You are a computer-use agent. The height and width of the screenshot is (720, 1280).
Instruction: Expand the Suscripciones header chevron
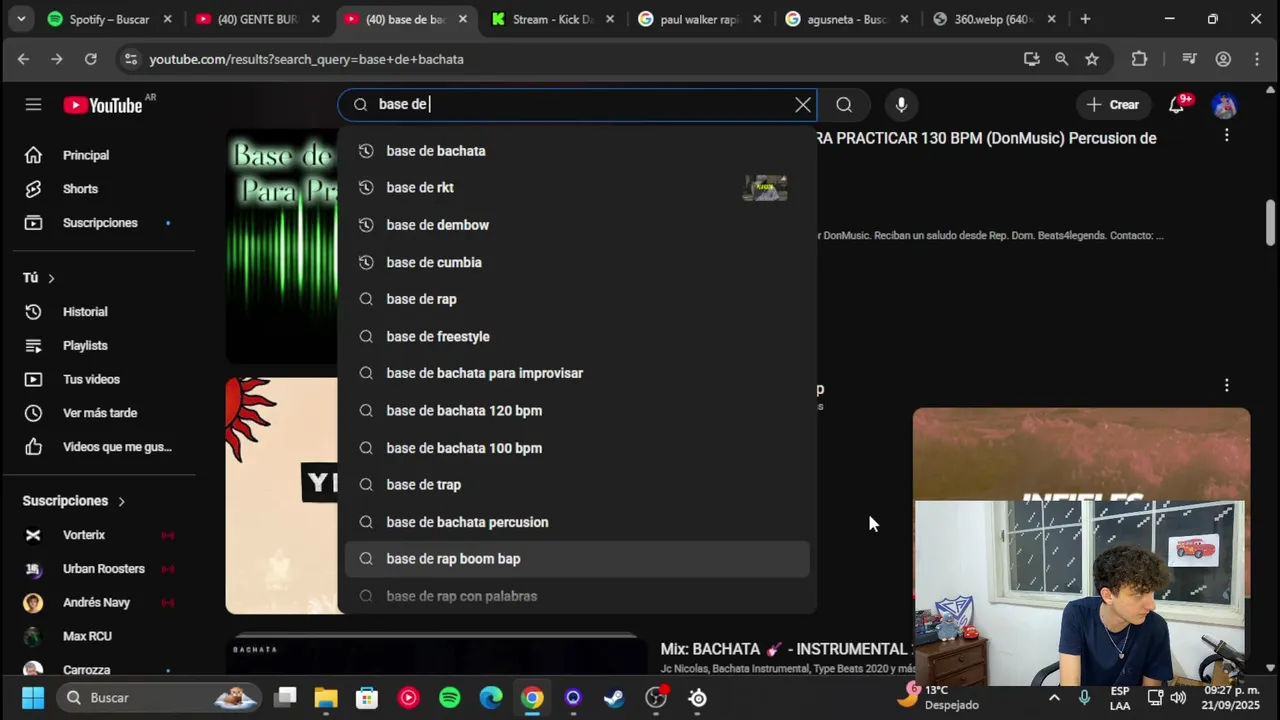click(121, 501)
